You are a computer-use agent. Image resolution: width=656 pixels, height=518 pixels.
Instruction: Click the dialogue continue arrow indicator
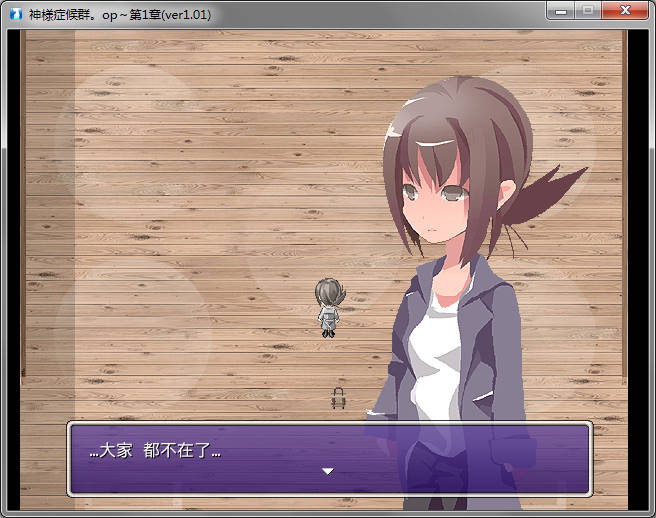point(328,471)
